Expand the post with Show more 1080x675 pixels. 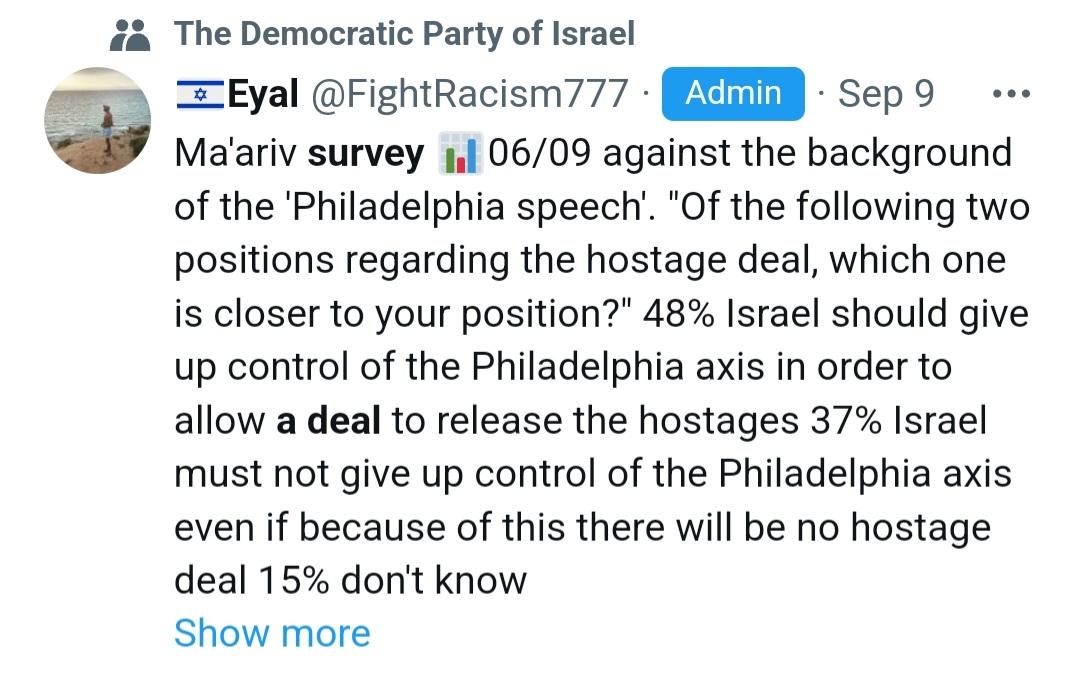coord(272,632)
